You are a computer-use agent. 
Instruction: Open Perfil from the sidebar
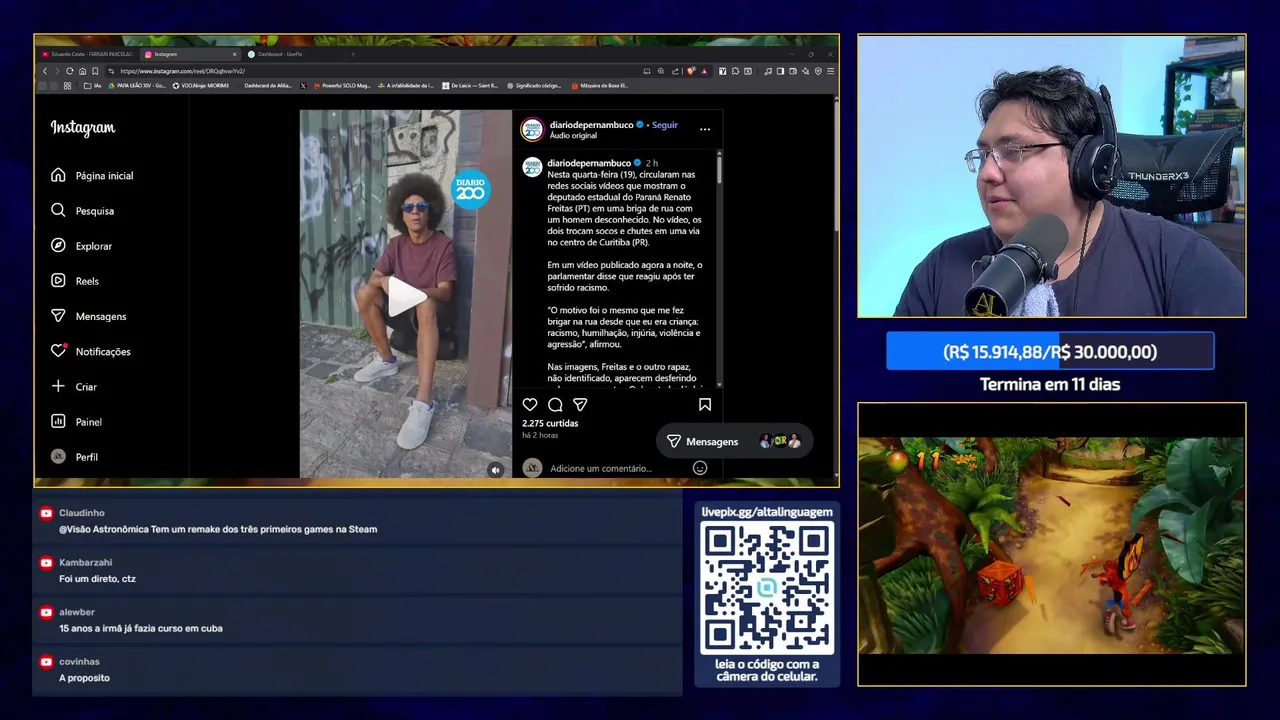[75, 457]
